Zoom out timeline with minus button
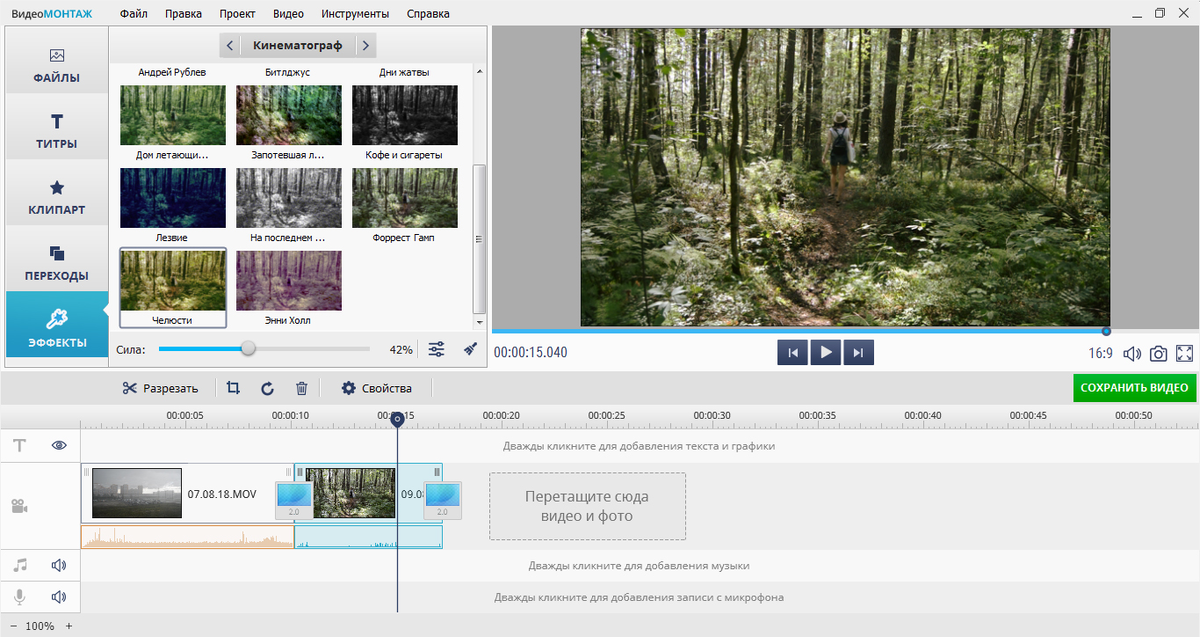Image resolution: width=1200 pixels, height=637 pixels. tap(12, 626)
